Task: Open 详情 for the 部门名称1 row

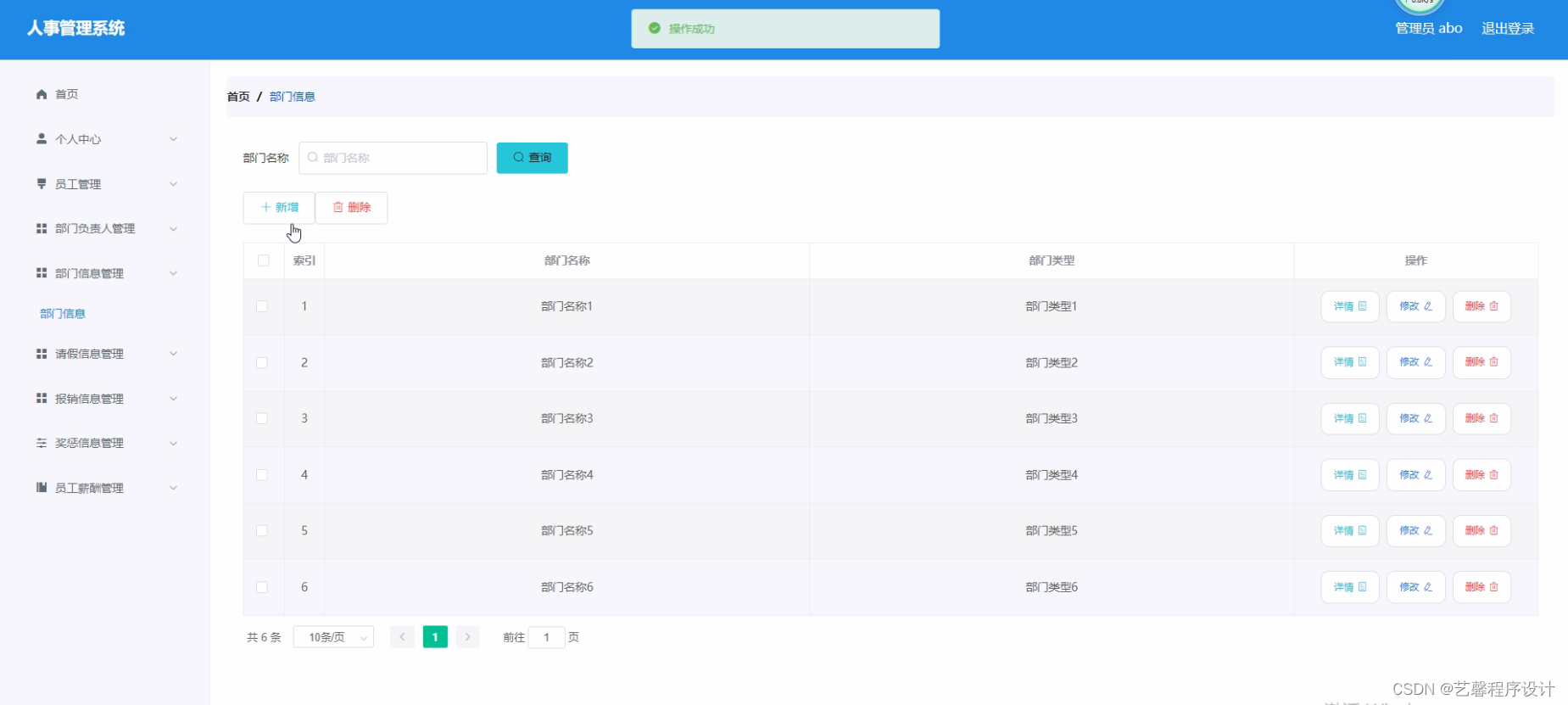Action: click(1350, 306)
